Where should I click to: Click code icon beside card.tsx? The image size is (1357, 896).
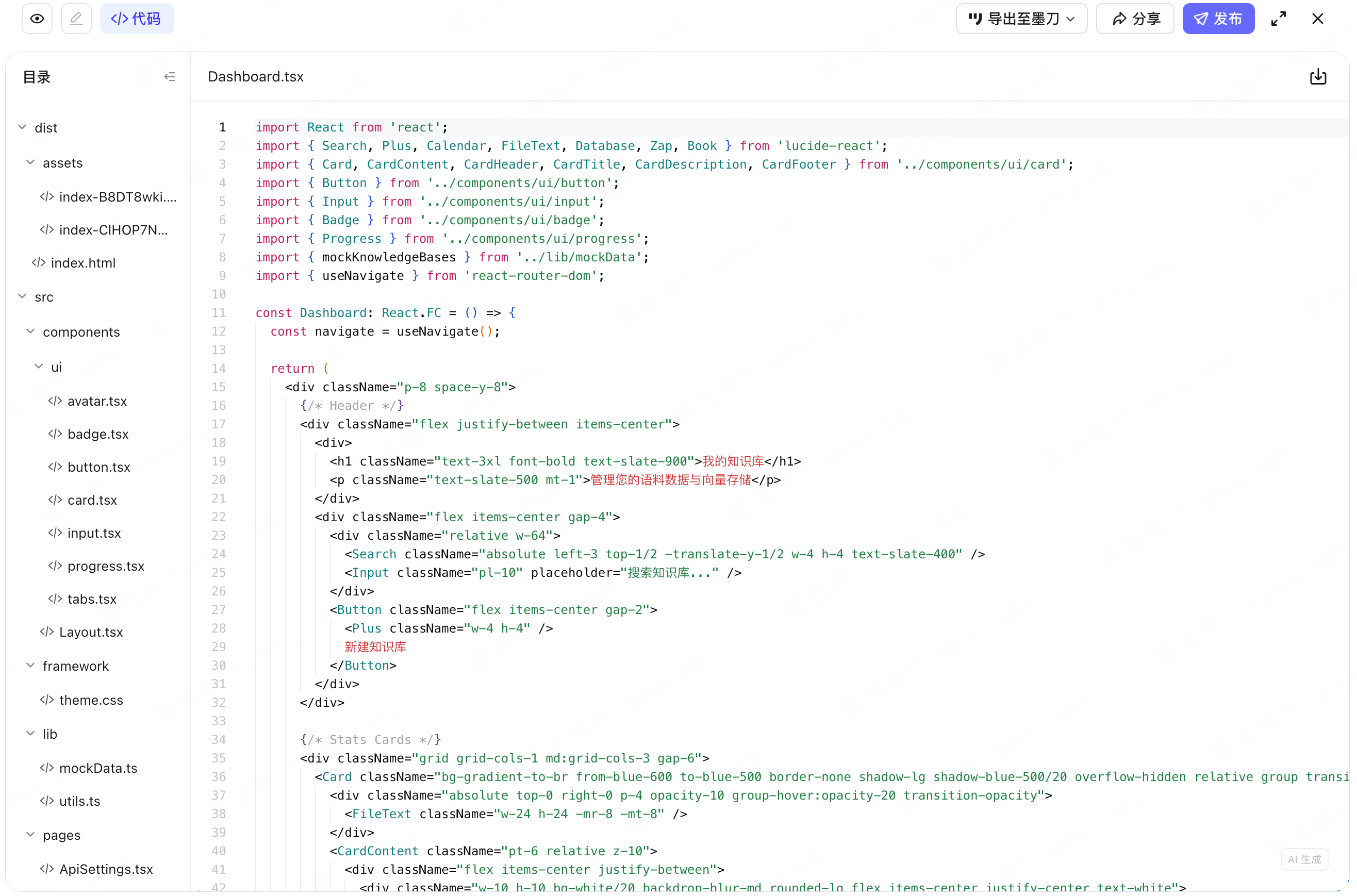[55, 501]
